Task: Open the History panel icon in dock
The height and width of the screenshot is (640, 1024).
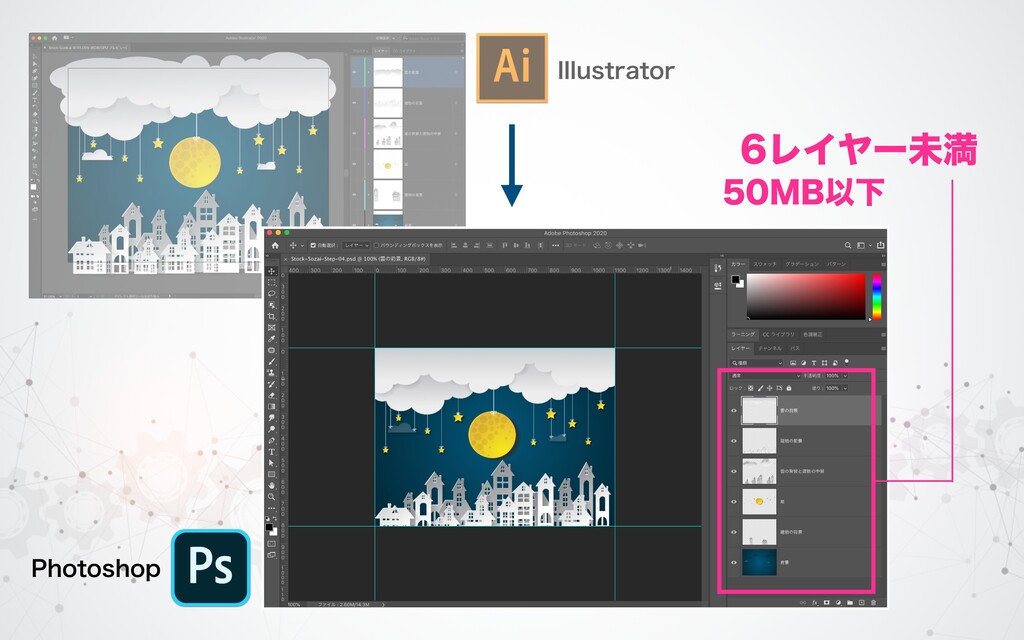Action: pyautogui.click(x=718, y=268)
